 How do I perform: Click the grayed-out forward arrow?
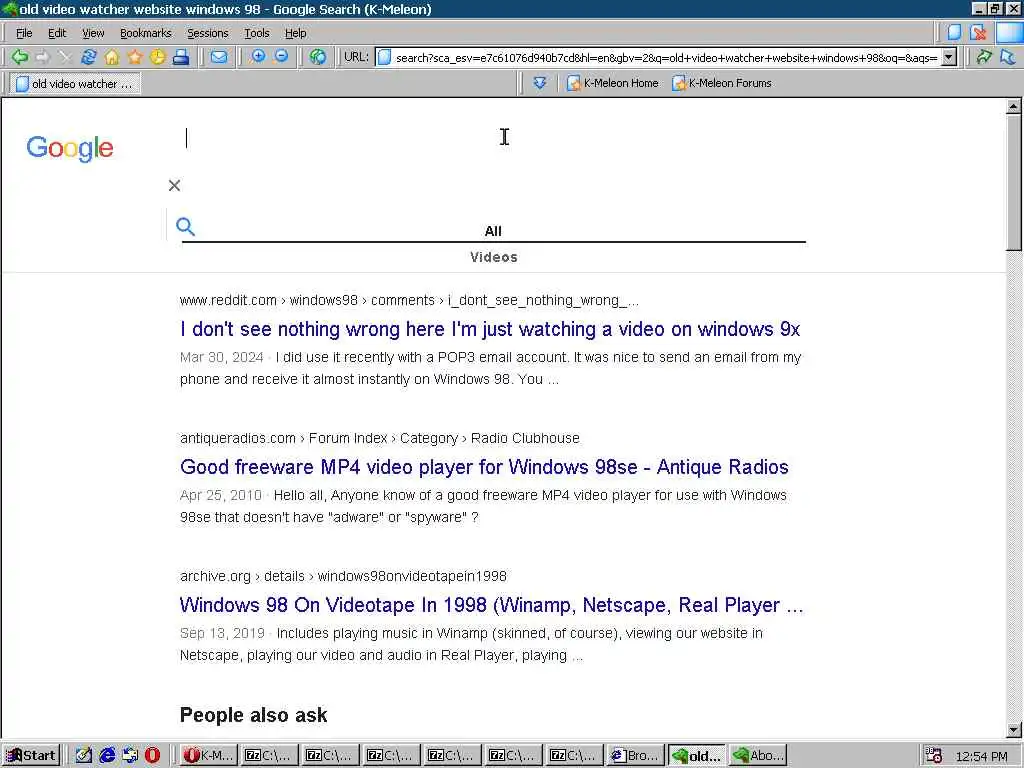(x=42, y=57)
